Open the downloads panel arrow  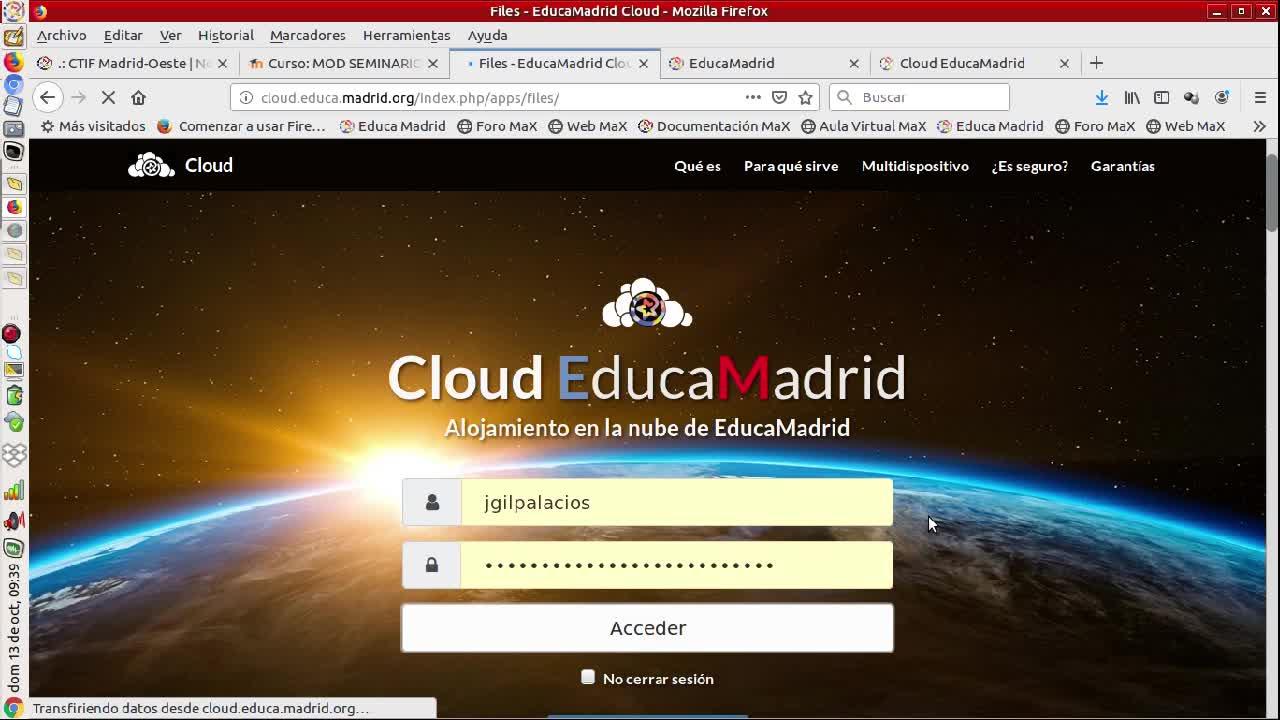pyautogui.click(x=1101, y=97)
